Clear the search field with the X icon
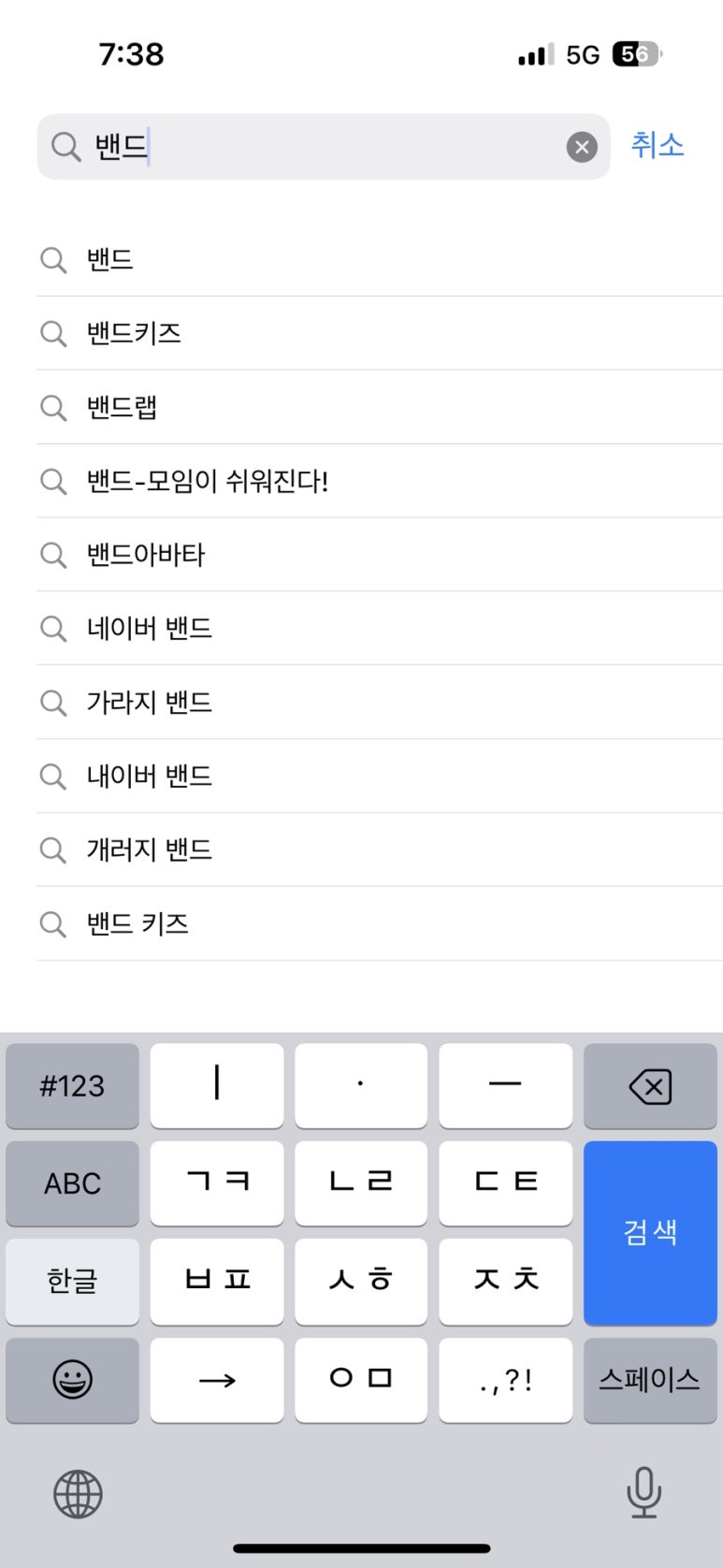The height and width of the screenshot is (1568, 723). (582, 147)
